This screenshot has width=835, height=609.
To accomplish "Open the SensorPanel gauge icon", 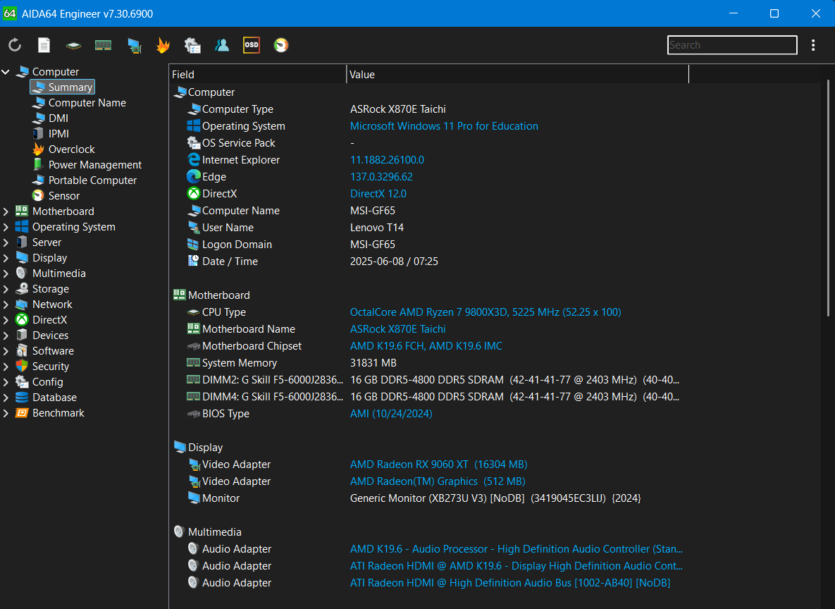I will [281, 45].
